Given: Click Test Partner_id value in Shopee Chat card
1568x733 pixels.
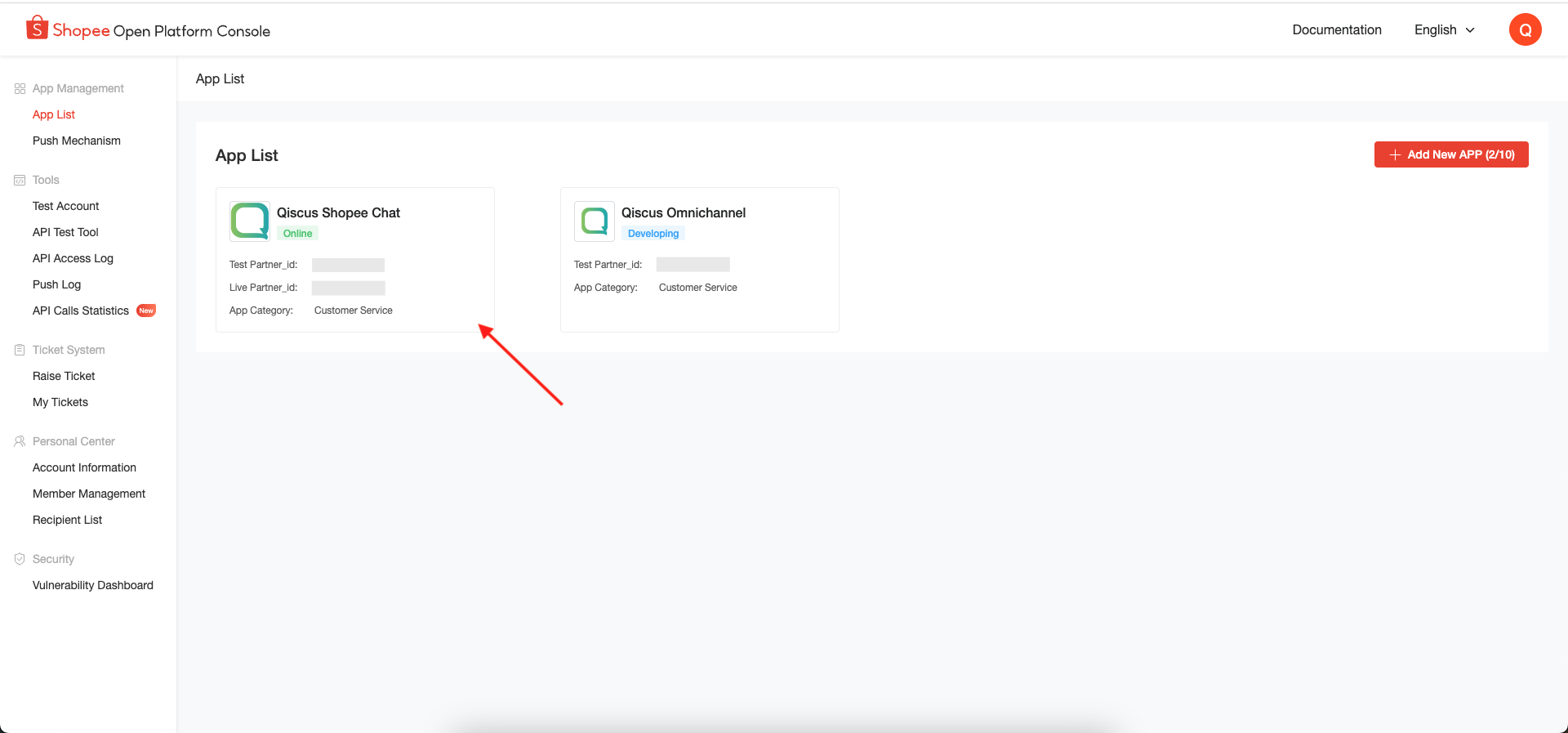Looking at the screenshot, I should [349, 265].
